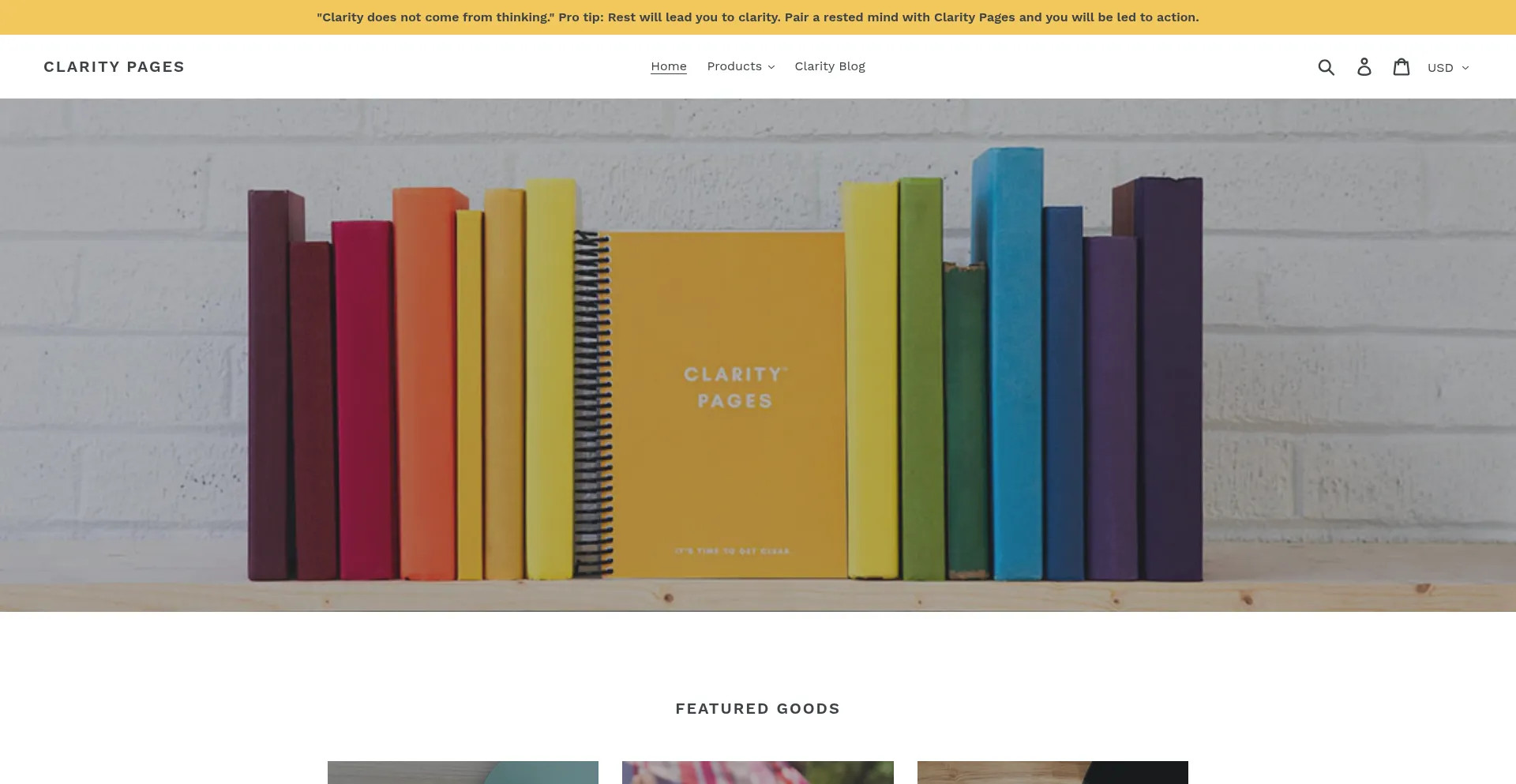Expand the Products dropdown menu

(x=741, y=66)
